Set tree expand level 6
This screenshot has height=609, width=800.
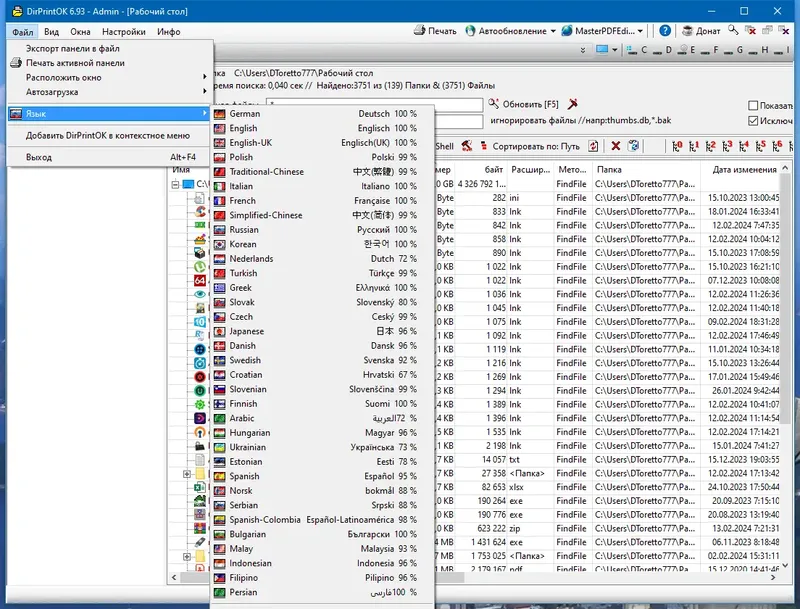coord(778,146)
